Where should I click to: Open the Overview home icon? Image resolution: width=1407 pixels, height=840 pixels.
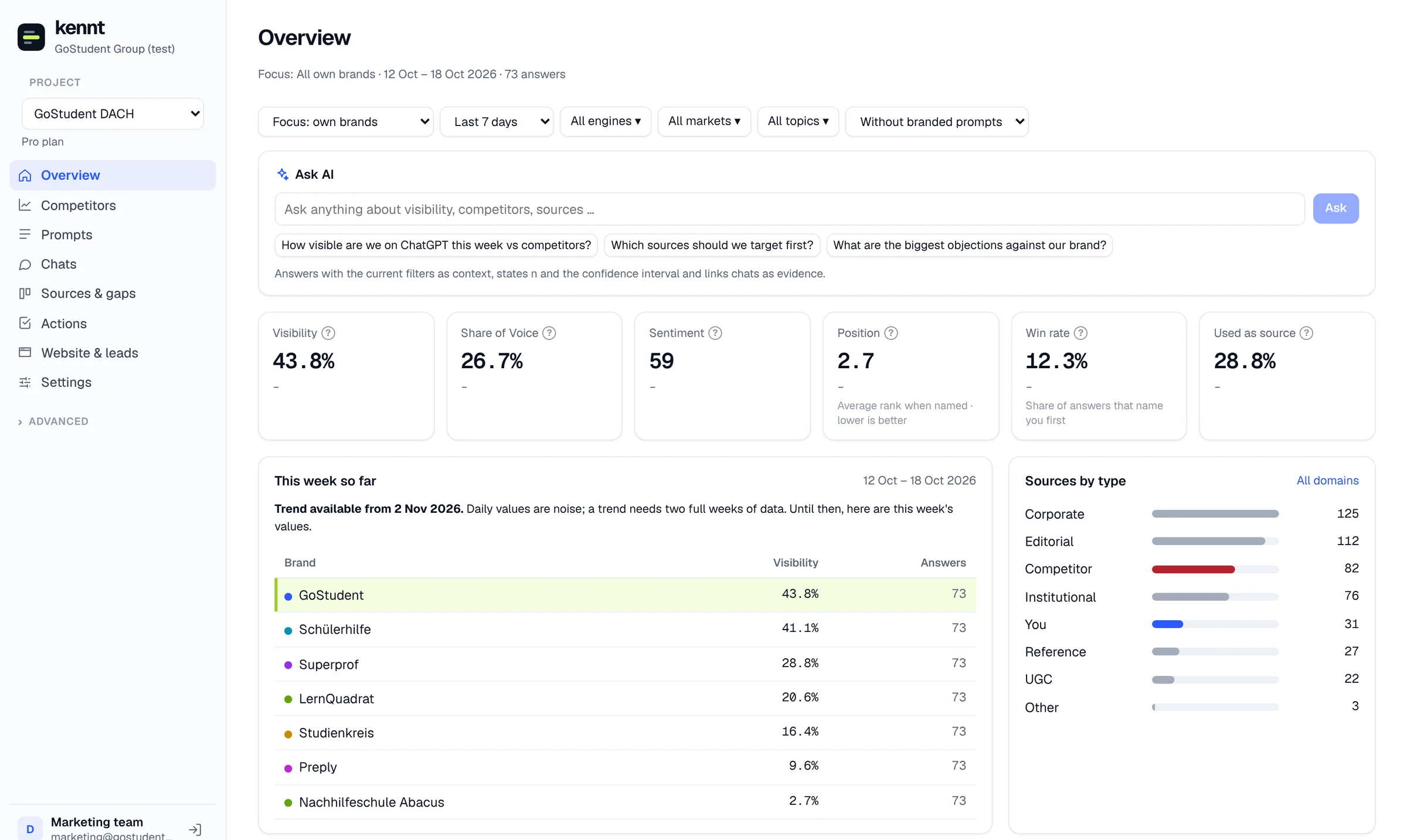pyautogui.click(x=25, y=175)
